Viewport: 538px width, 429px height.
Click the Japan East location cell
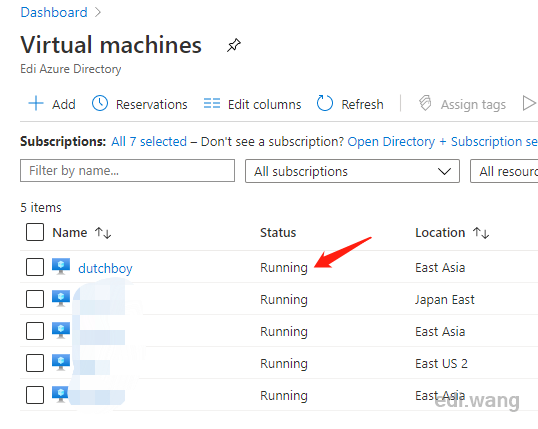445,300
